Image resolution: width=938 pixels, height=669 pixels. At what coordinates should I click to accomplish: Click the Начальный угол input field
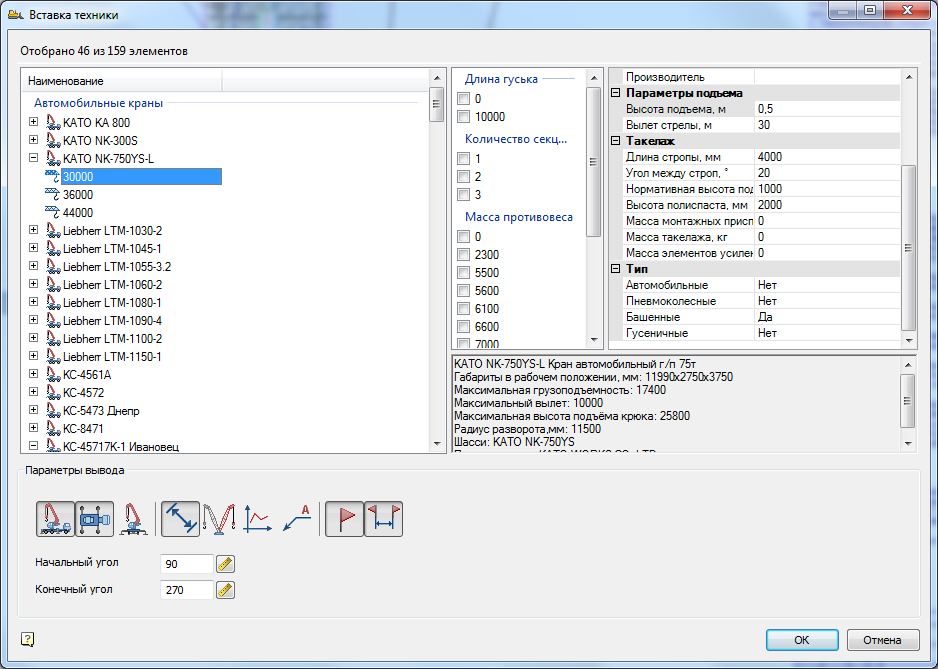point(187,564)
